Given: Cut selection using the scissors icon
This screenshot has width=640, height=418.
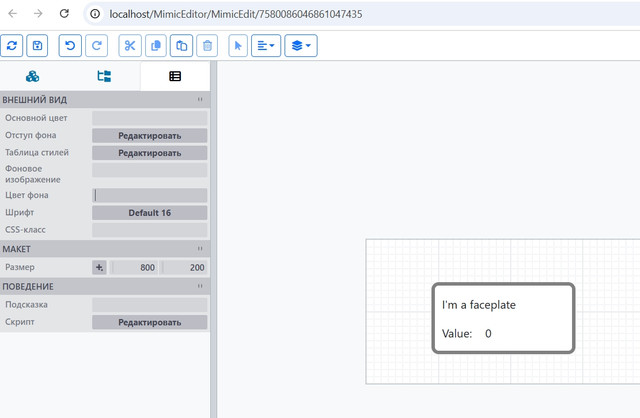Looking at the screenshot, I should coord(130,45).
